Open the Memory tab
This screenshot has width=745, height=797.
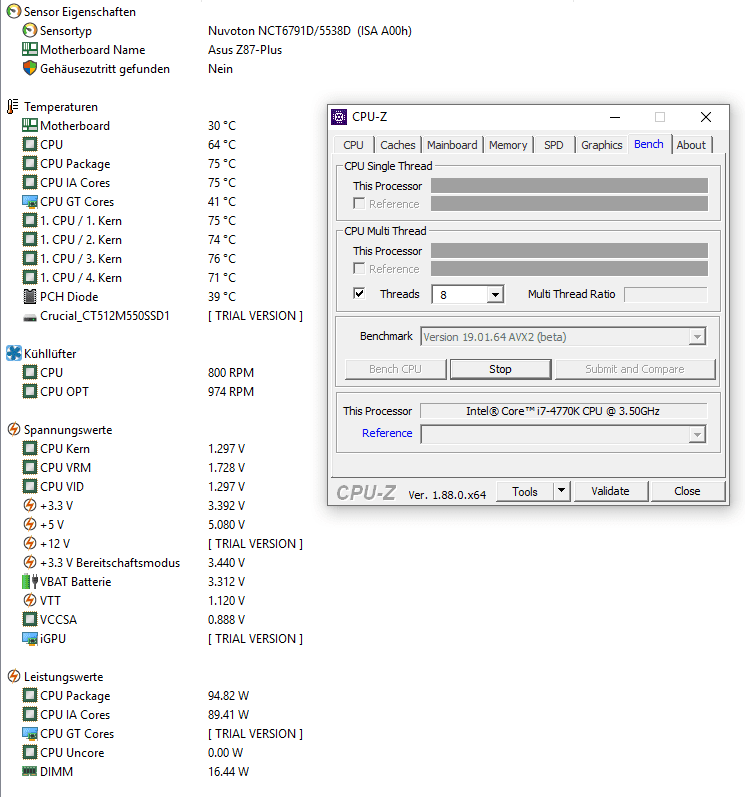tap(508, 145)
